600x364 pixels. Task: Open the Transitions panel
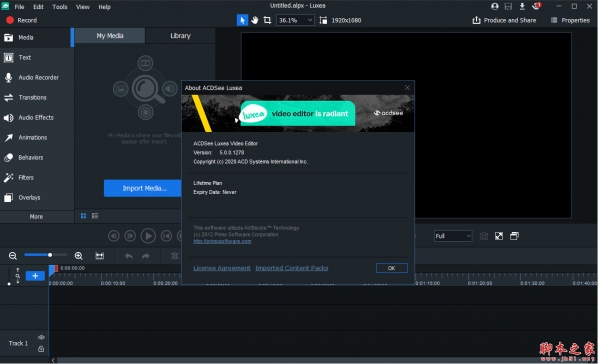(x=37, y=98)
